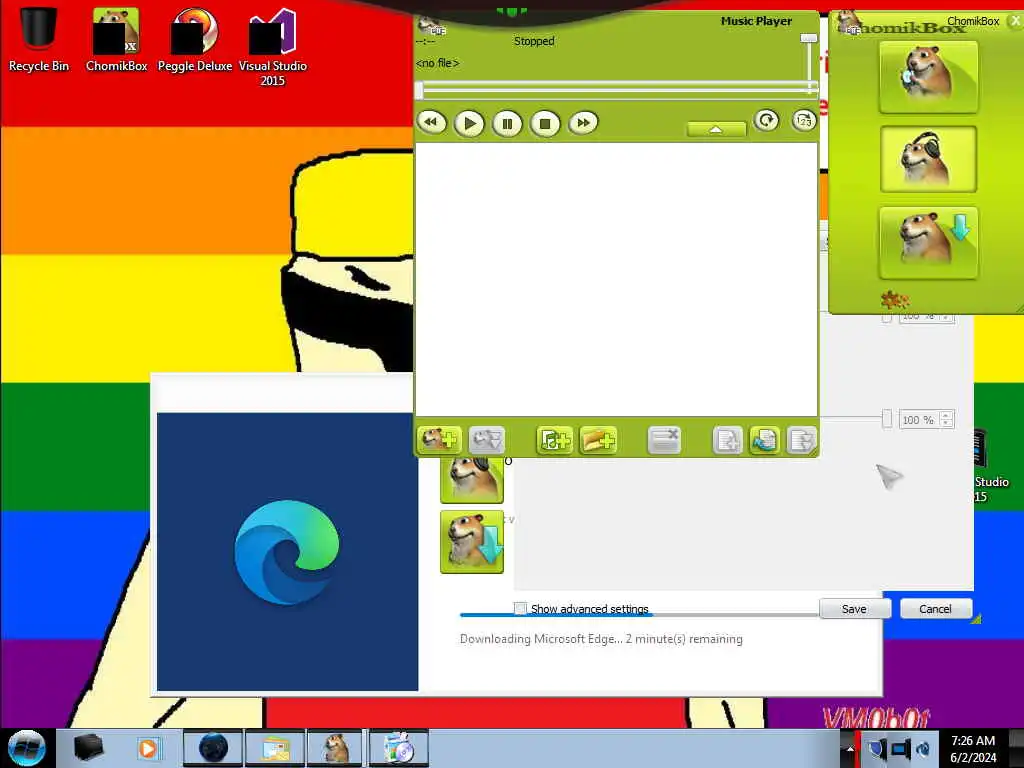Click the black box taskbar icon
Viewport: 1024px width, 768px height.
88,748
